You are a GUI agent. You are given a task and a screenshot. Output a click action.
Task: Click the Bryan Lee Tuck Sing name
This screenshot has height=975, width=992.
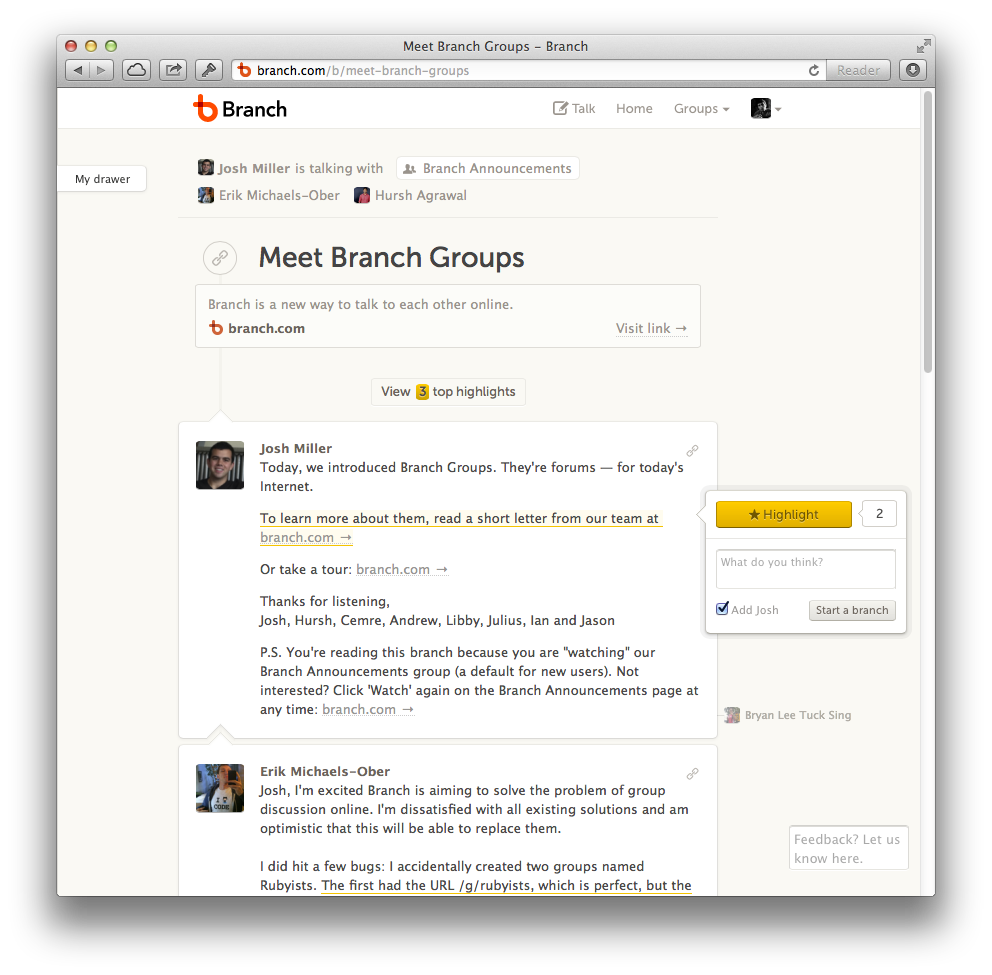pyautogui.click(x=798, y=715)
